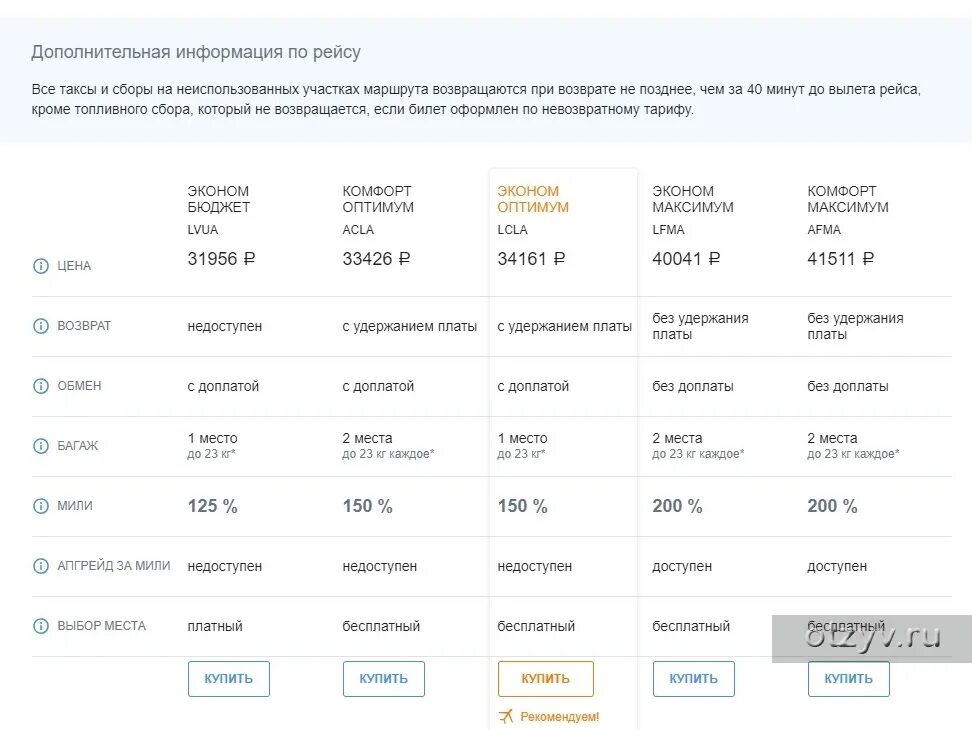Select the ЭКОНОМ БЮДЖЕТ fare header

(x=219, y=199)
